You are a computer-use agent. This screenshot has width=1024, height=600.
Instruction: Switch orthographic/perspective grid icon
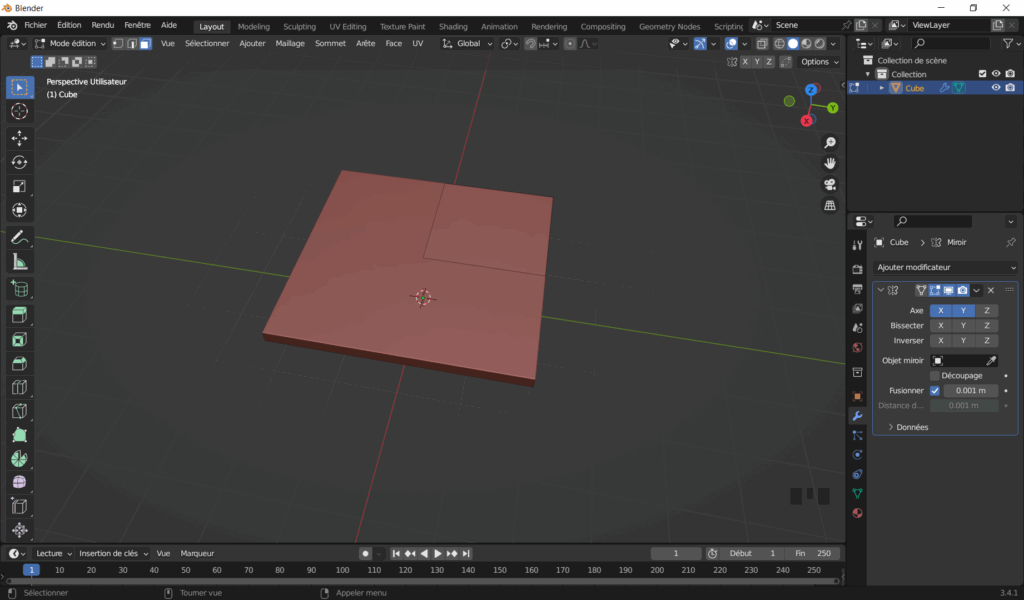click(x=830, y=205)
